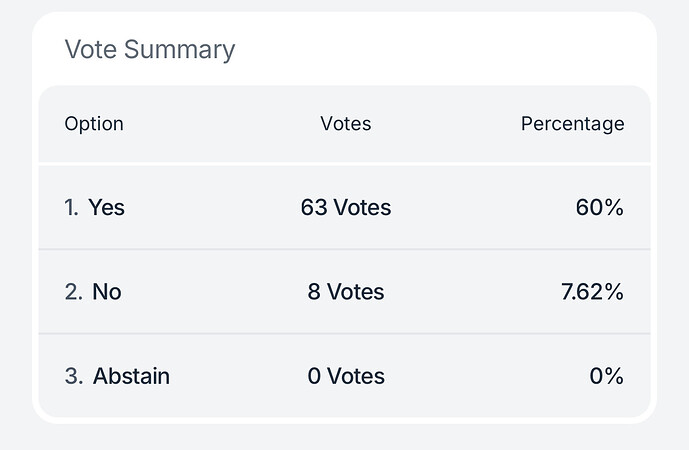This screenshot has height=450, width=689.
Task: Click the Abstain option label
Action: point(131,376)
